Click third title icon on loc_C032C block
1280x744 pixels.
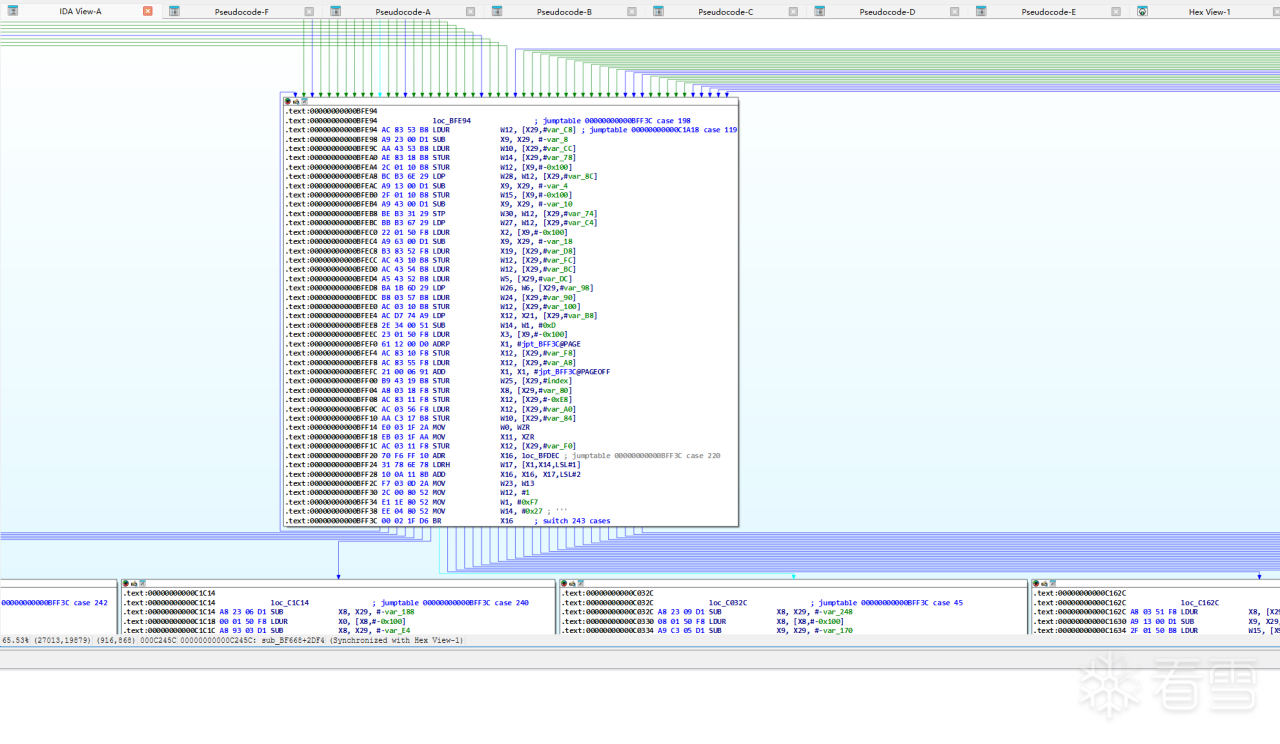582,583
